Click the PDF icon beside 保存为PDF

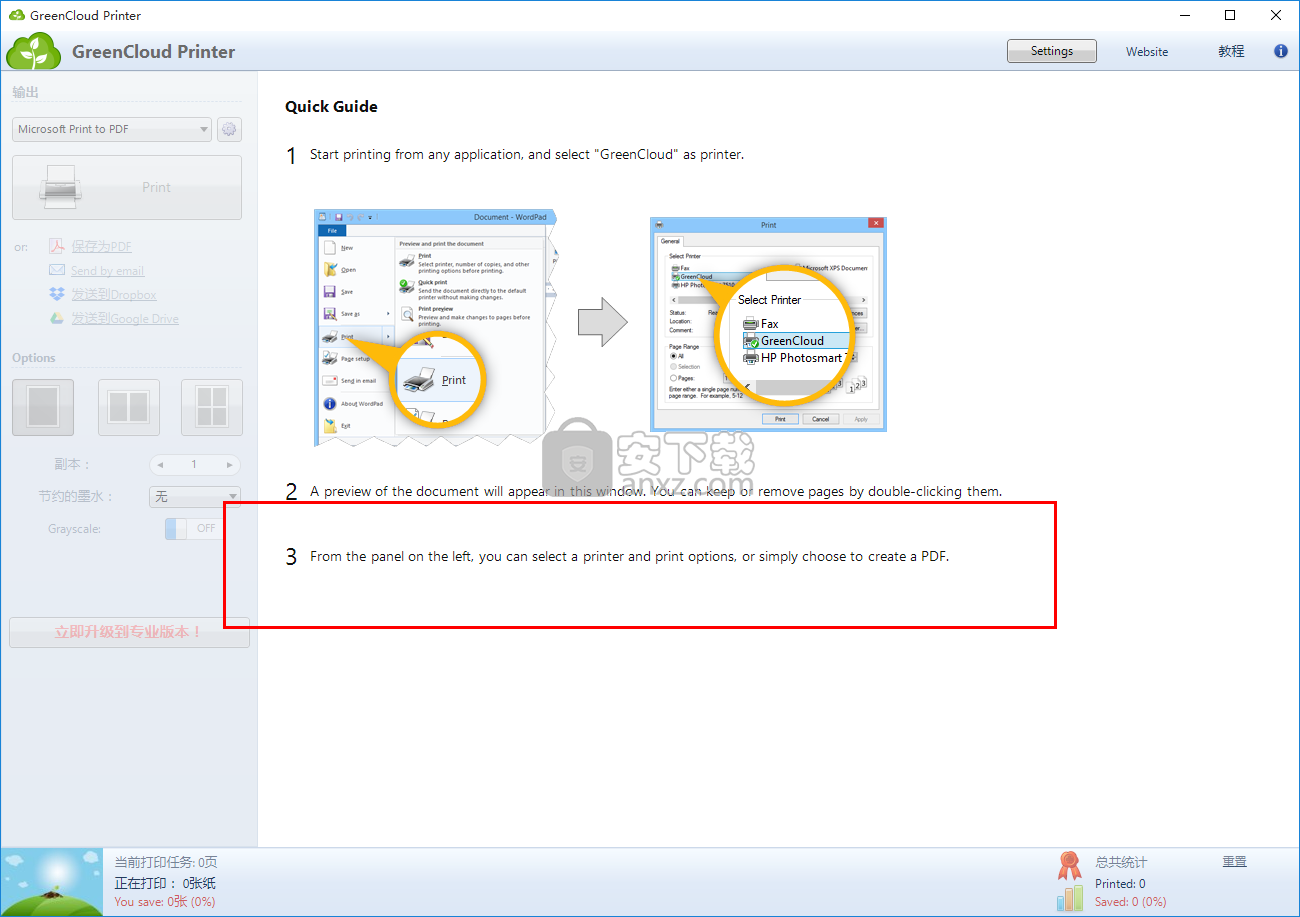(57, 246)
